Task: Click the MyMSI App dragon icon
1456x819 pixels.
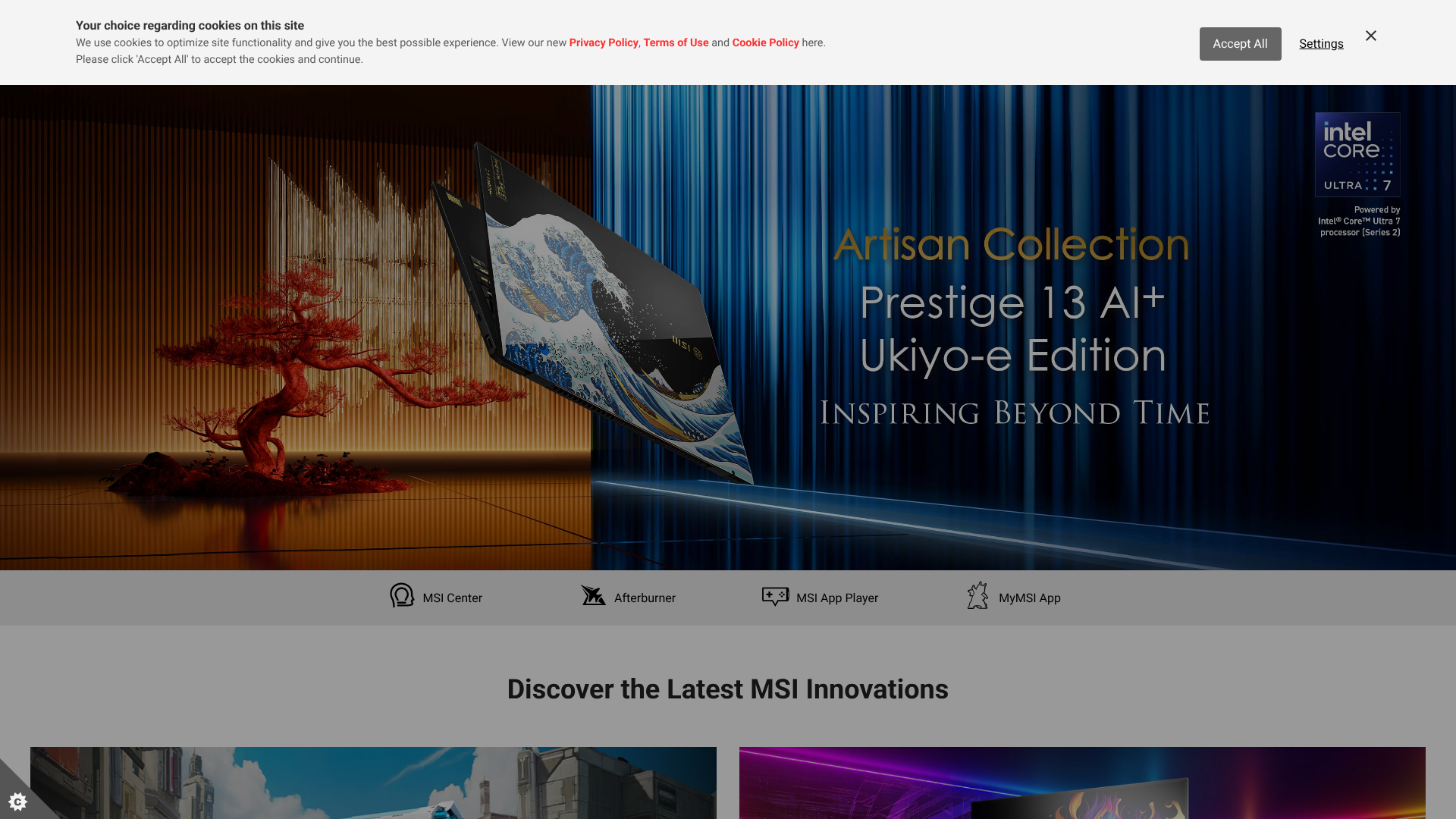Action: 977,596
